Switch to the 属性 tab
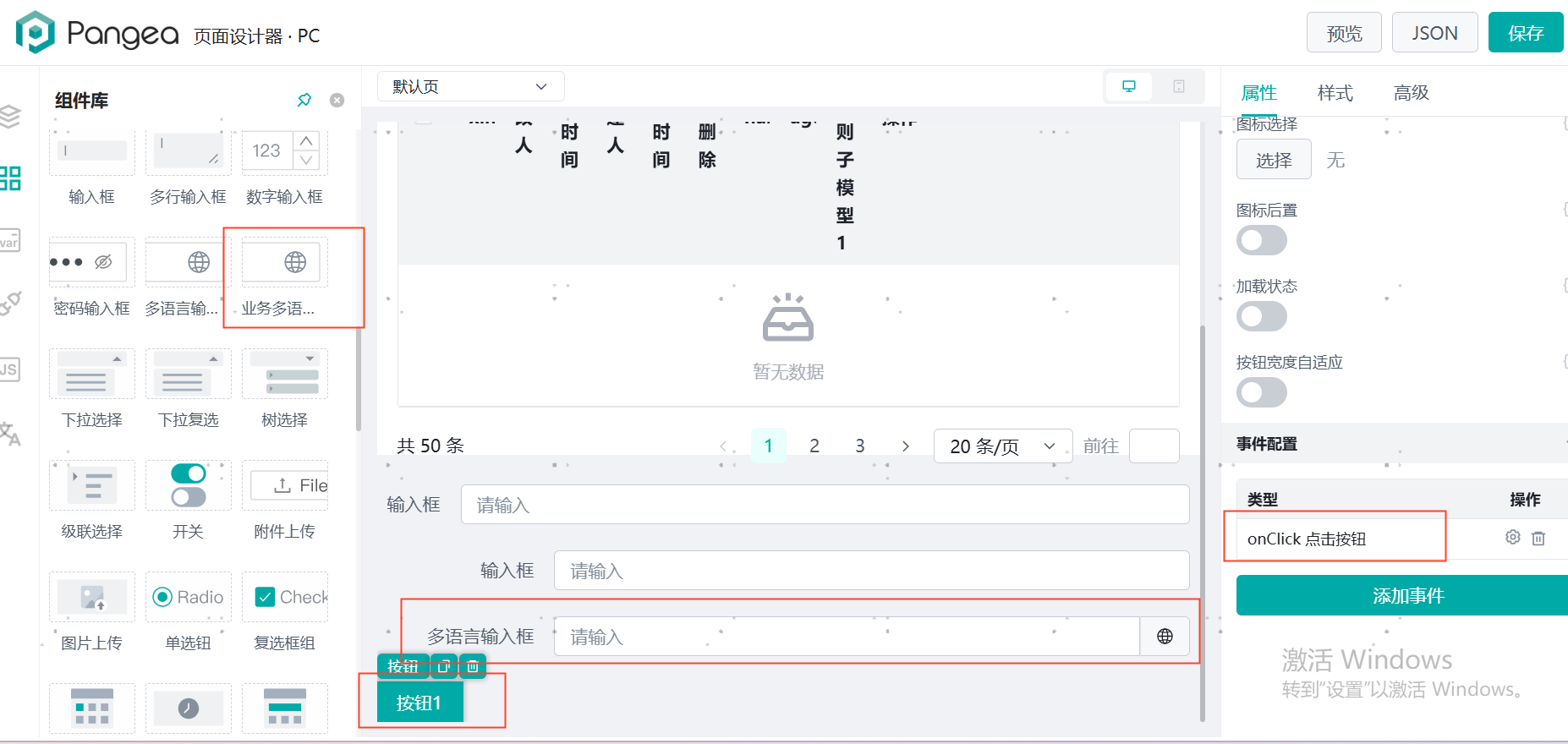This screenshot has height=744, width=1568. pyautogui.click(x=1258, y=92)
